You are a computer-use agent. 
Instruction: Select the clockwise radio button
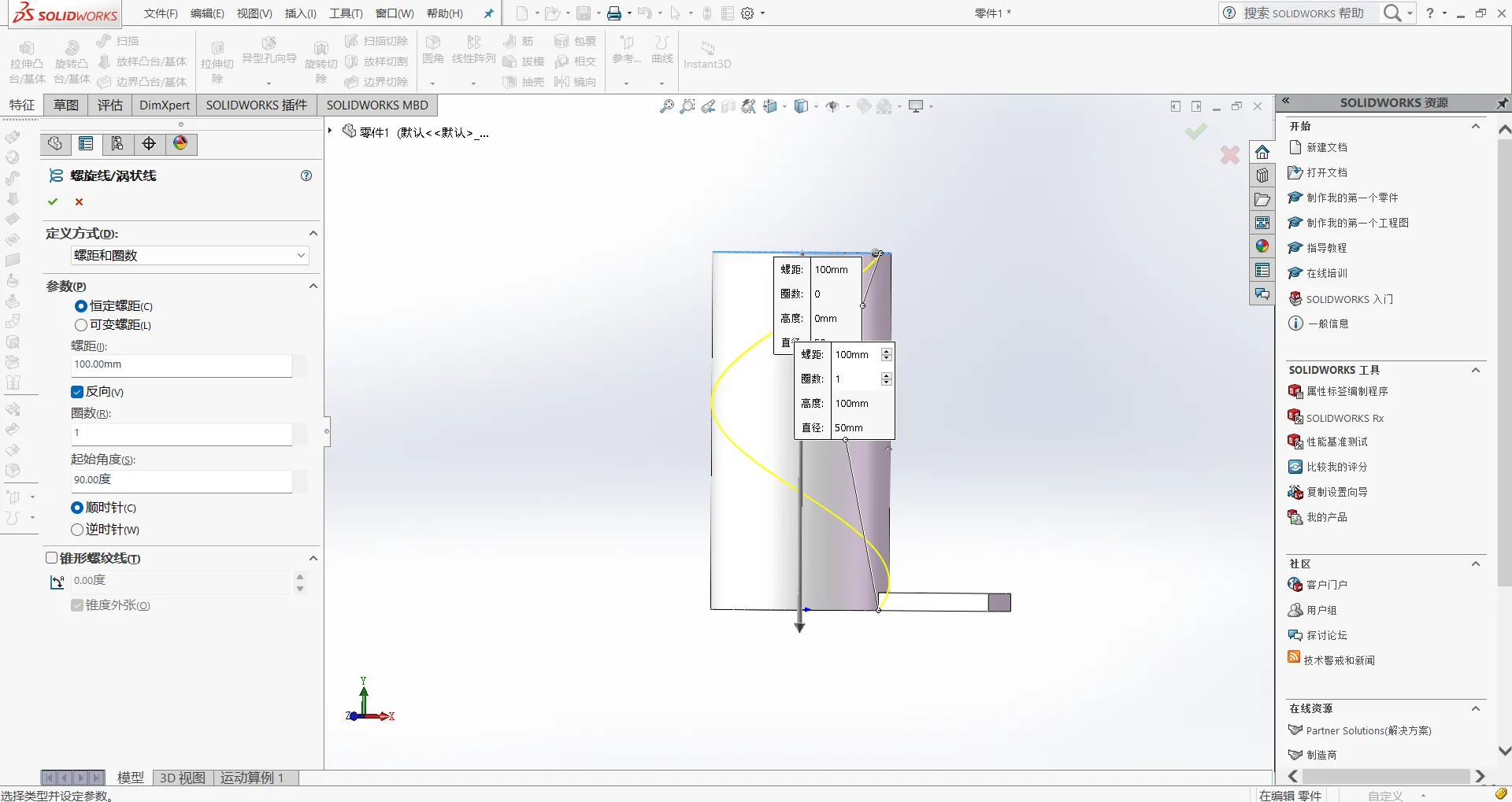pyautogui.click(x=77, y=508)
